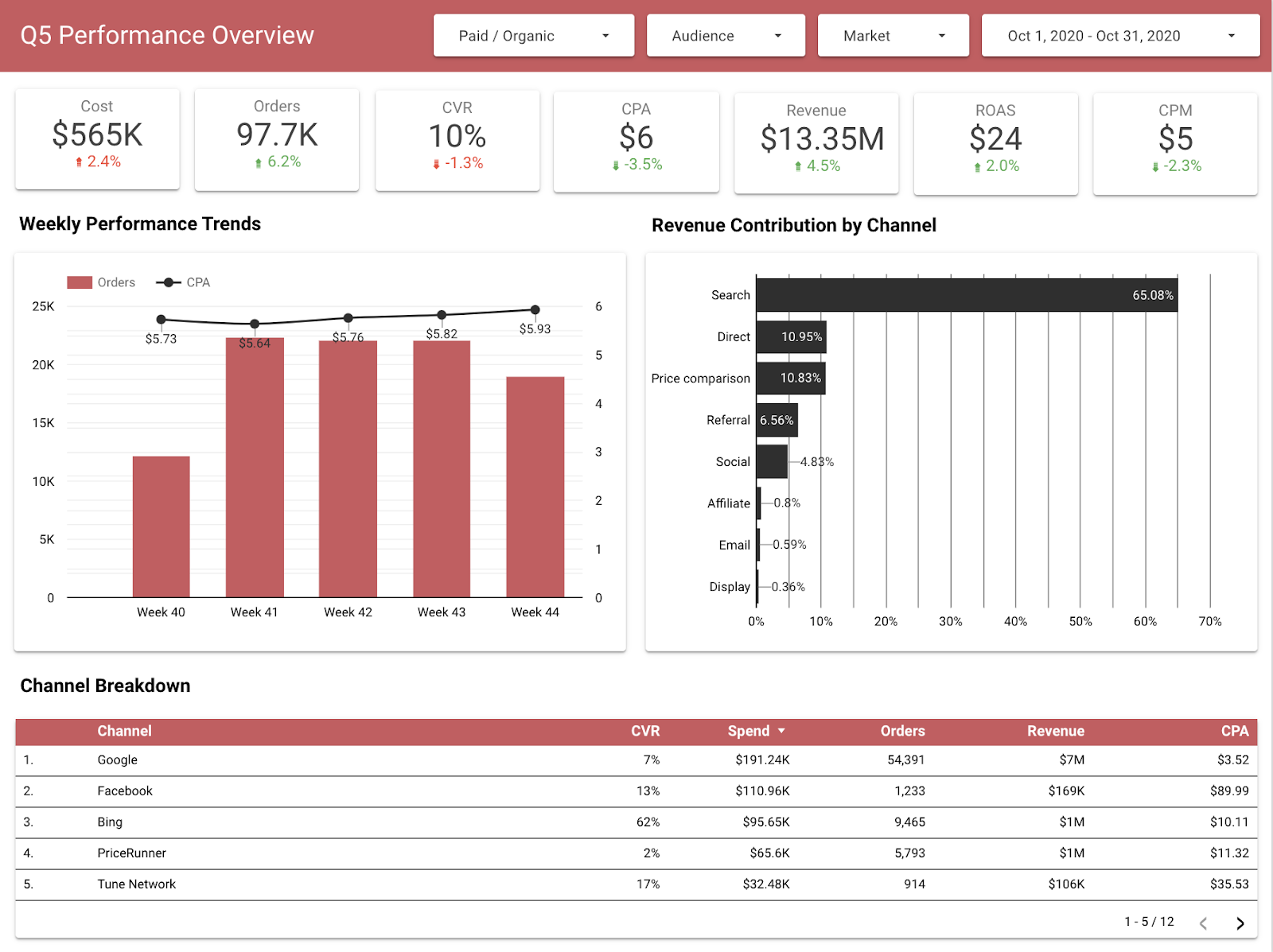Click the CPM $5 scorecard value
The image size is (1273, 952).
tap(1175, 139)
